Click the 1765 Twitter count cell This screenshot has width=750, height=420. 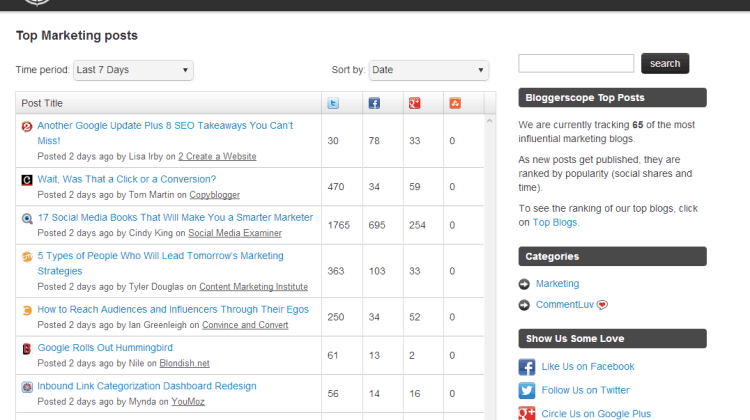pyautogui.click(x=342, y=225)
